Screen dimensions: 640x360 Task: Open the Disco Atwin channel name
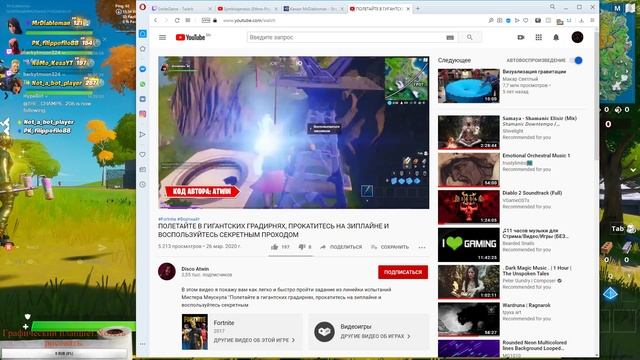tap(195, 269)
